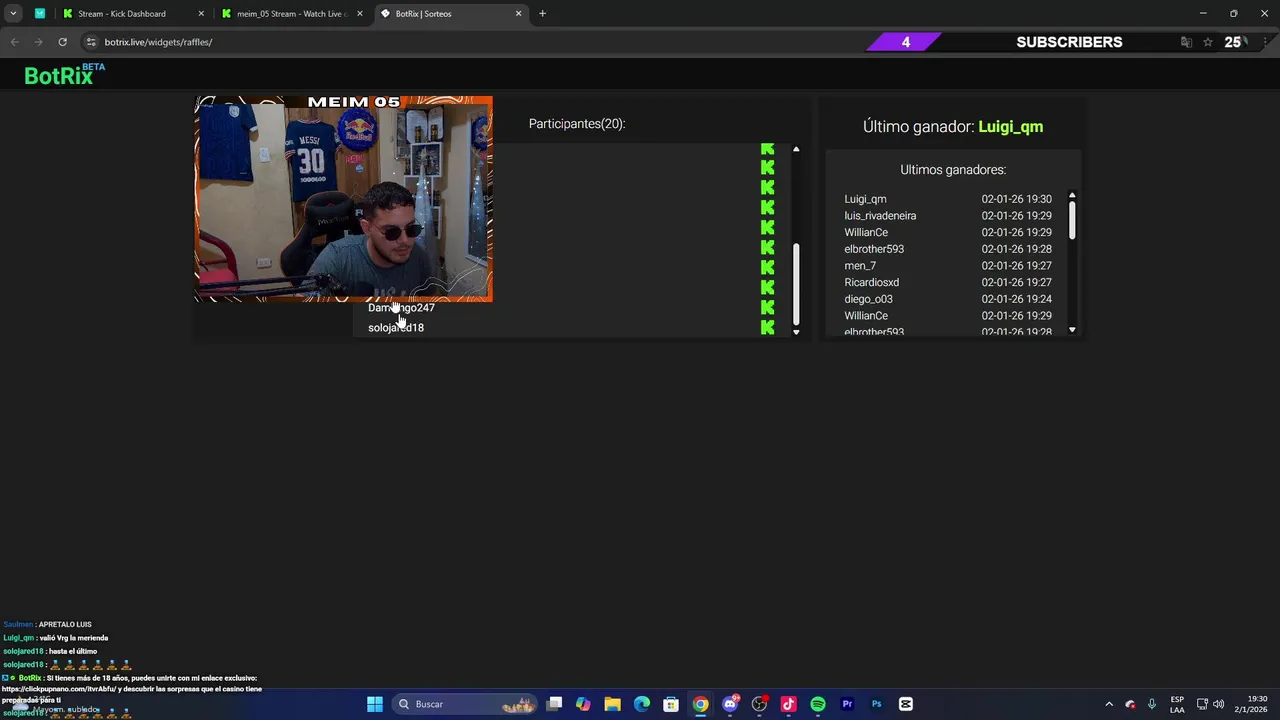Viewport: 1280px width, 720px height.
Task: Open the Windows Start menu
Action: point(375,704)
